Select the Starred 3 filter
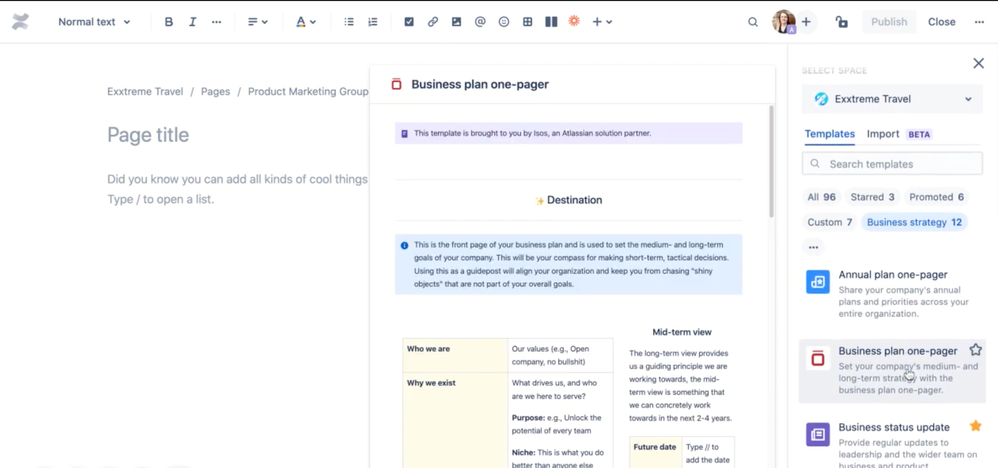This screenshot has width=998, height=468. click(872, 197)
